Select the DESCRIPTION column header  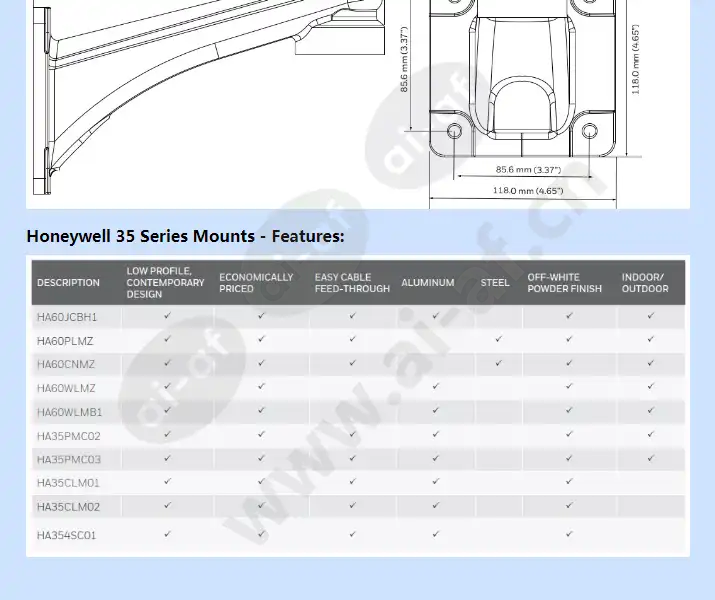pos(68,283)
